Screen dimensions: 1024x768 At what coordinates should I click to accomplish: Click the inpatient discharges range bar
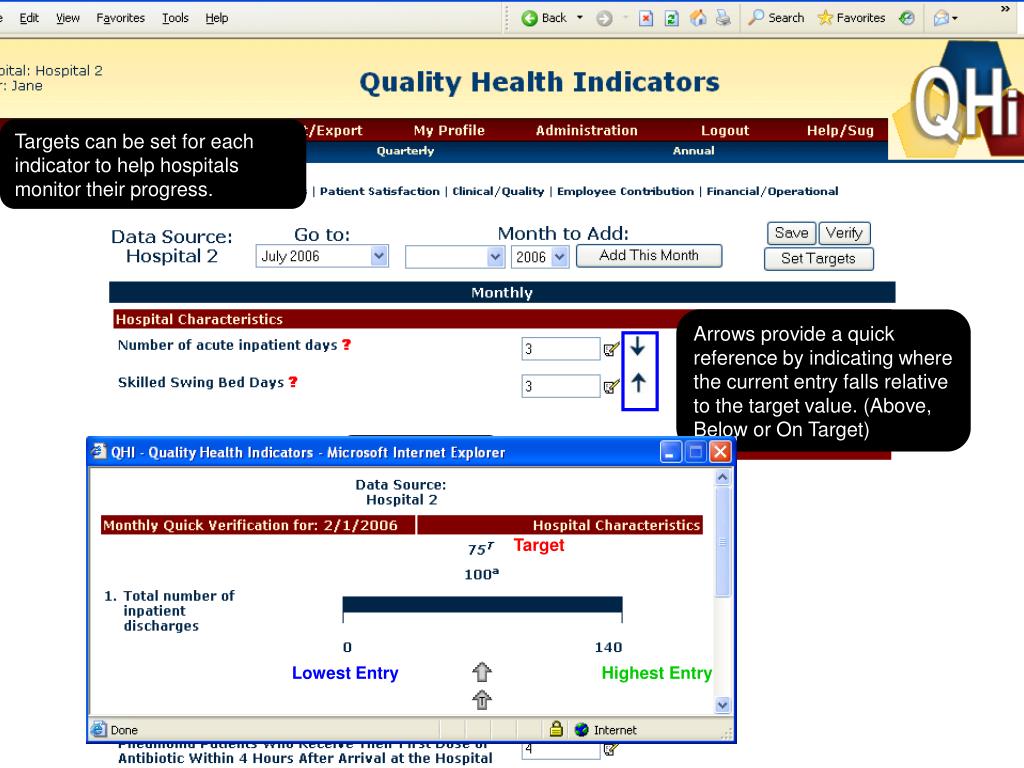[x=482, y=605]
